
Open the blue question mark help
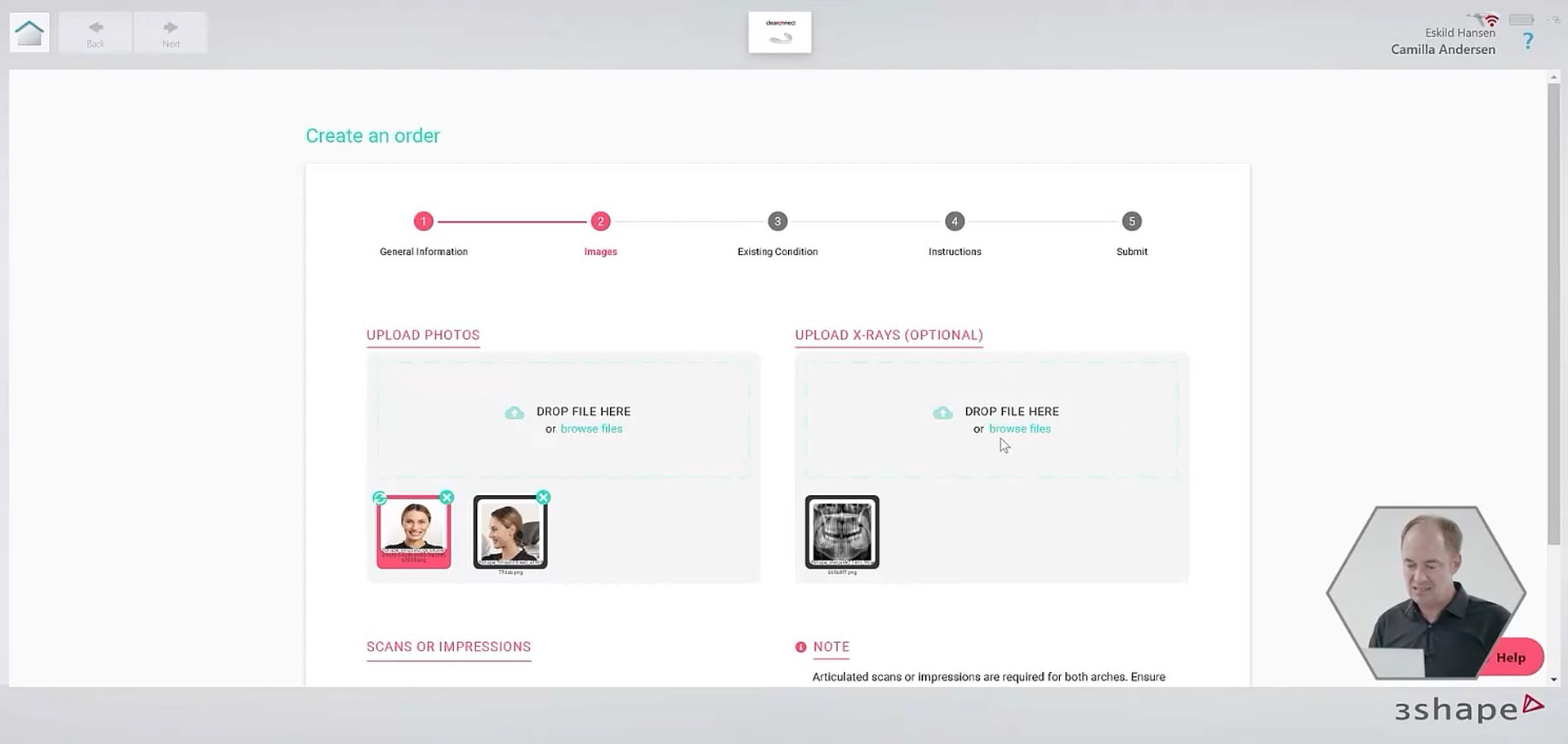[1527, 41]
